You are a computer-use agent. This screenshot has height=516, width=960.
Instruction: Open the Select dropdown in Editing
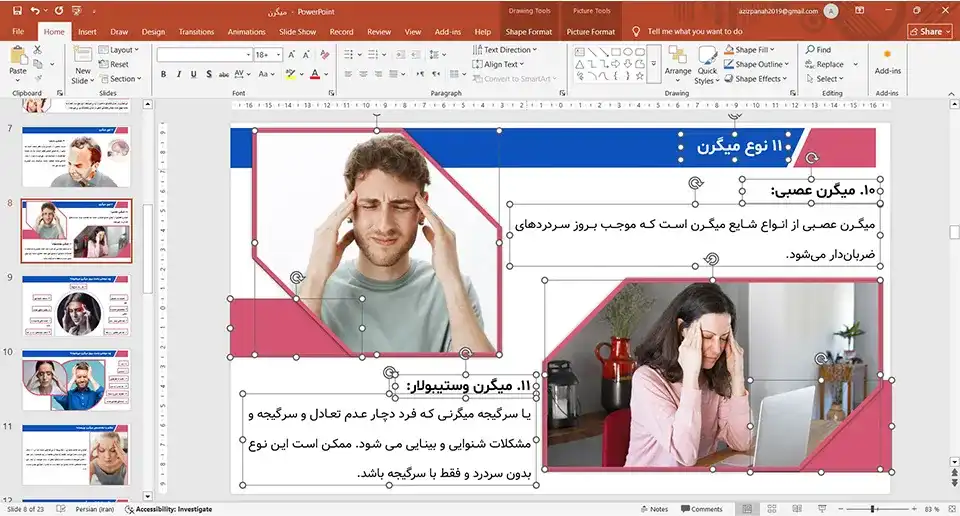(x=825, y=78)
